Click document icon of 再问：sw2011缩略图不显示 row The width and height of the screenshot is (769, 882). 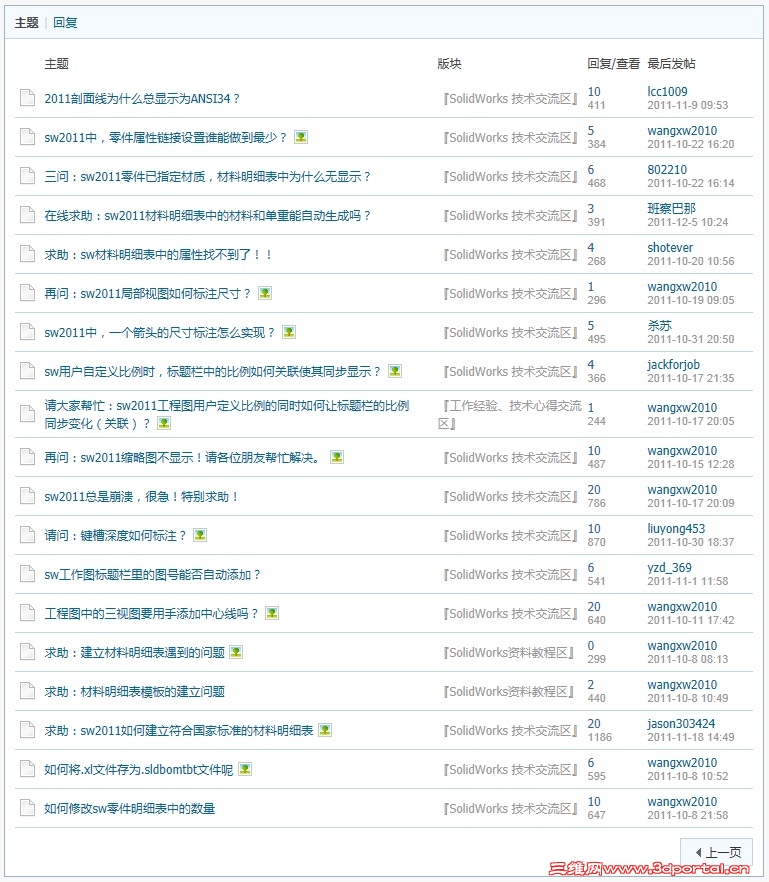27,457
